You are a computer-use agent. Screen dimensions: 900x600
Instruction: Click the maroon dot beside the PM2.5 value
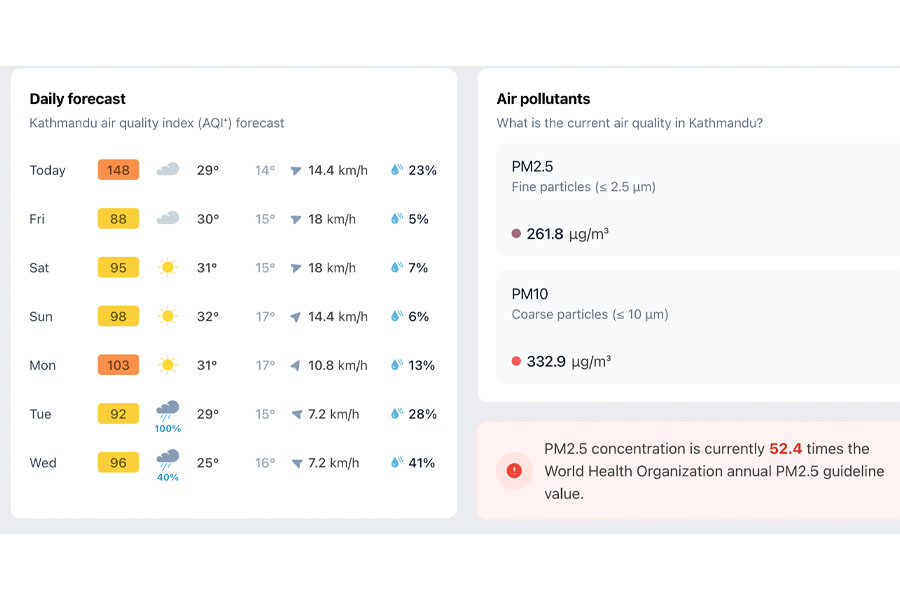516,233
